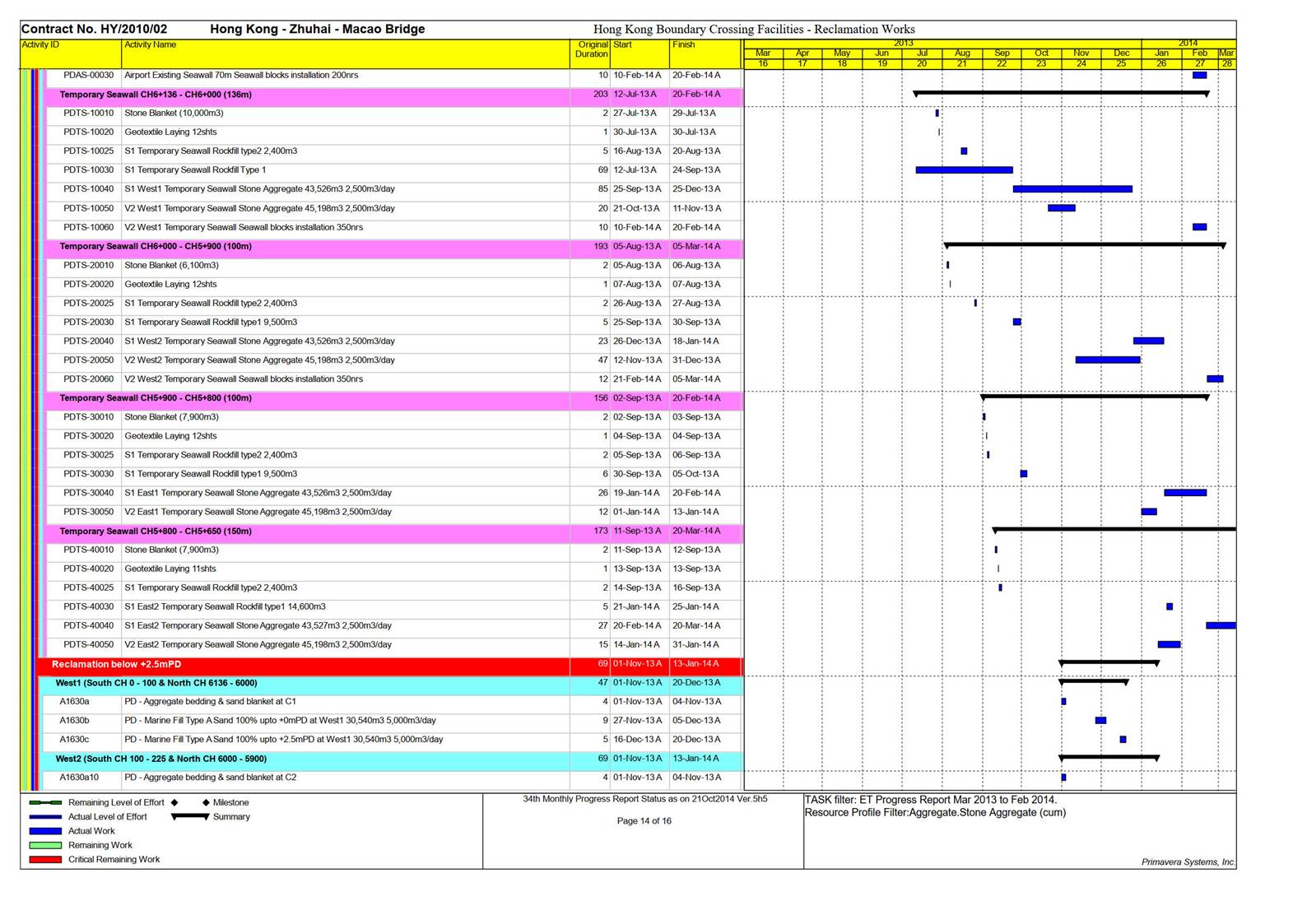Click the 25-Sep-13 A start date of PDTS-10040
The width and height of the screenshot is (1307, 924).
(637, 188)
